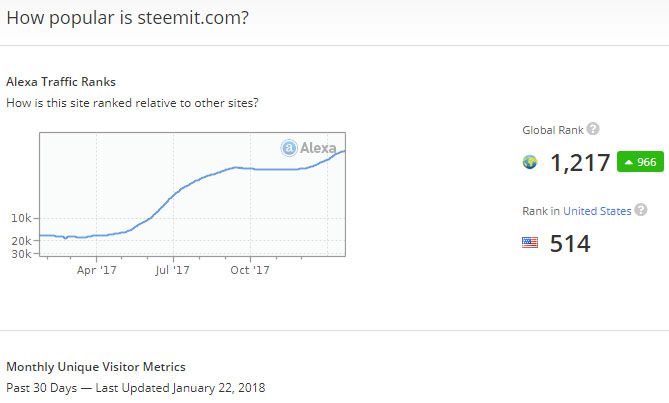Viewport: 669px width, 403px height.
Task: Click the Alexa traffic rank line chart
Action: pos(192,195)
